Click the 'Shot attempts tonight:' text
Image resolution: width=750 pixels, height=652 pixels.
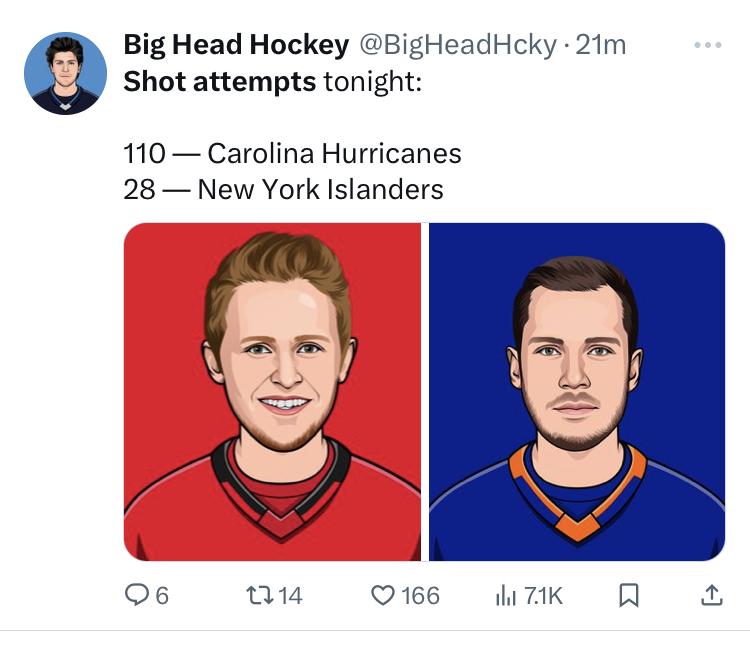coord(272,82)
